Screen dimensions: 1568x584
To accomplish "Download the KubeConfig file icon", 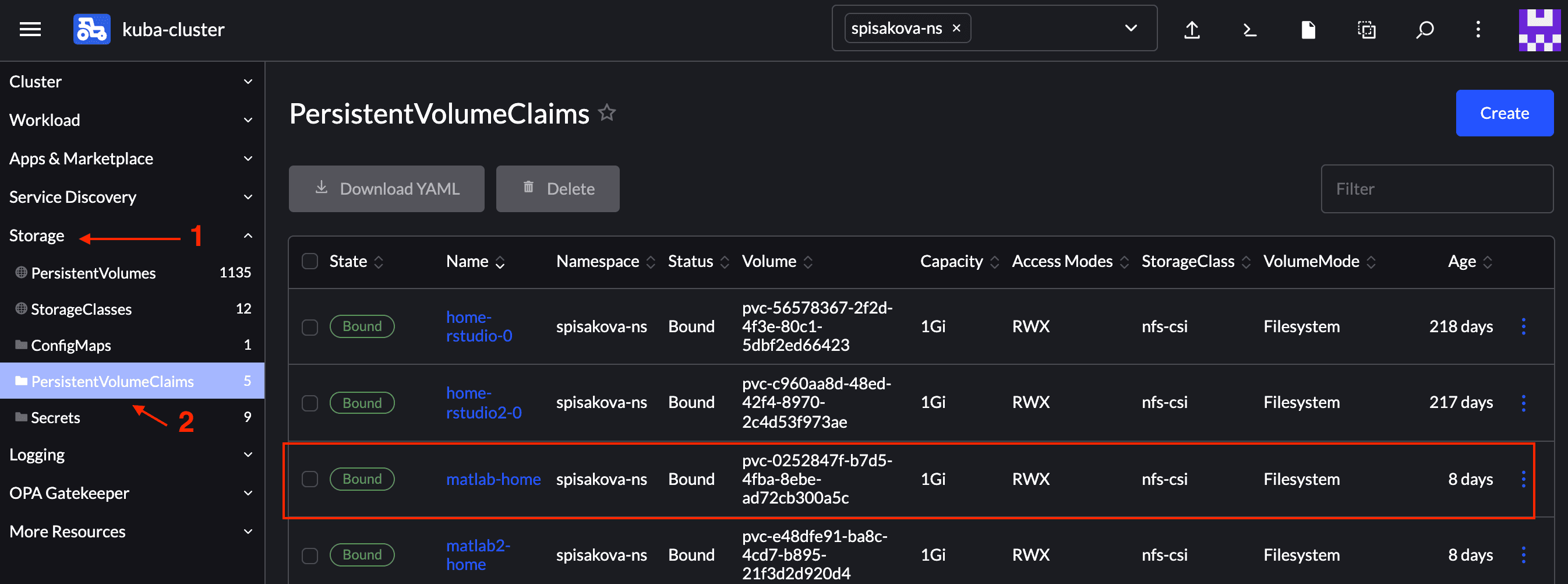I will pos(1308,29).
